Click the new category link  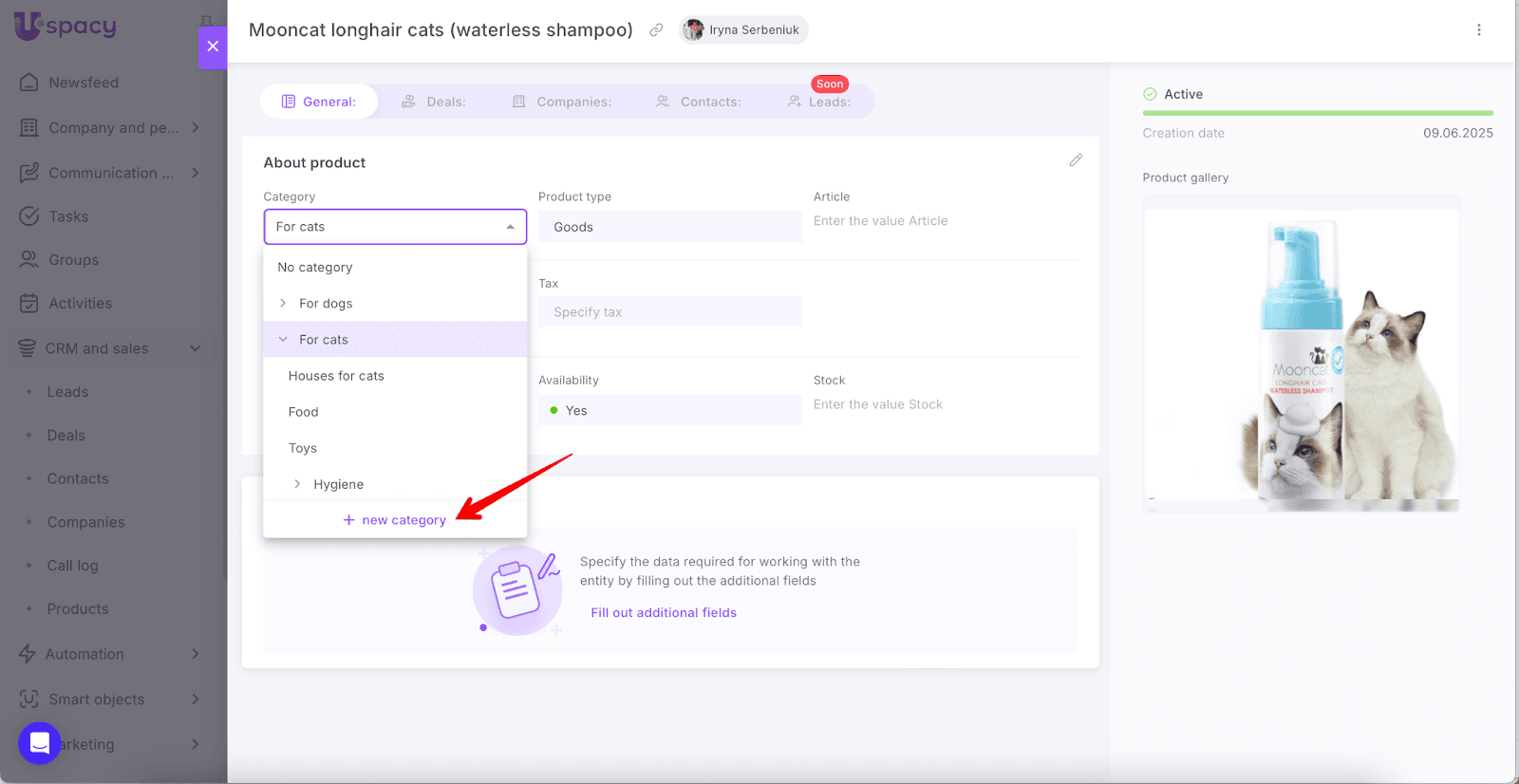pos(395,520)
